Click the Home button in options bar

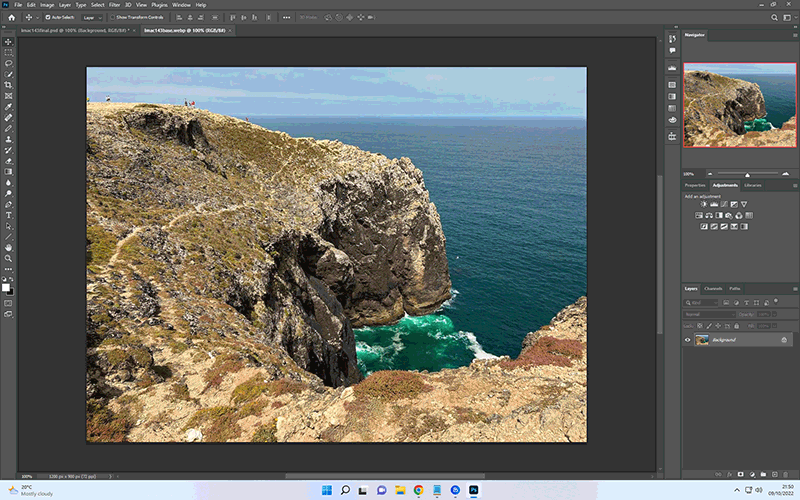point(11,17)
